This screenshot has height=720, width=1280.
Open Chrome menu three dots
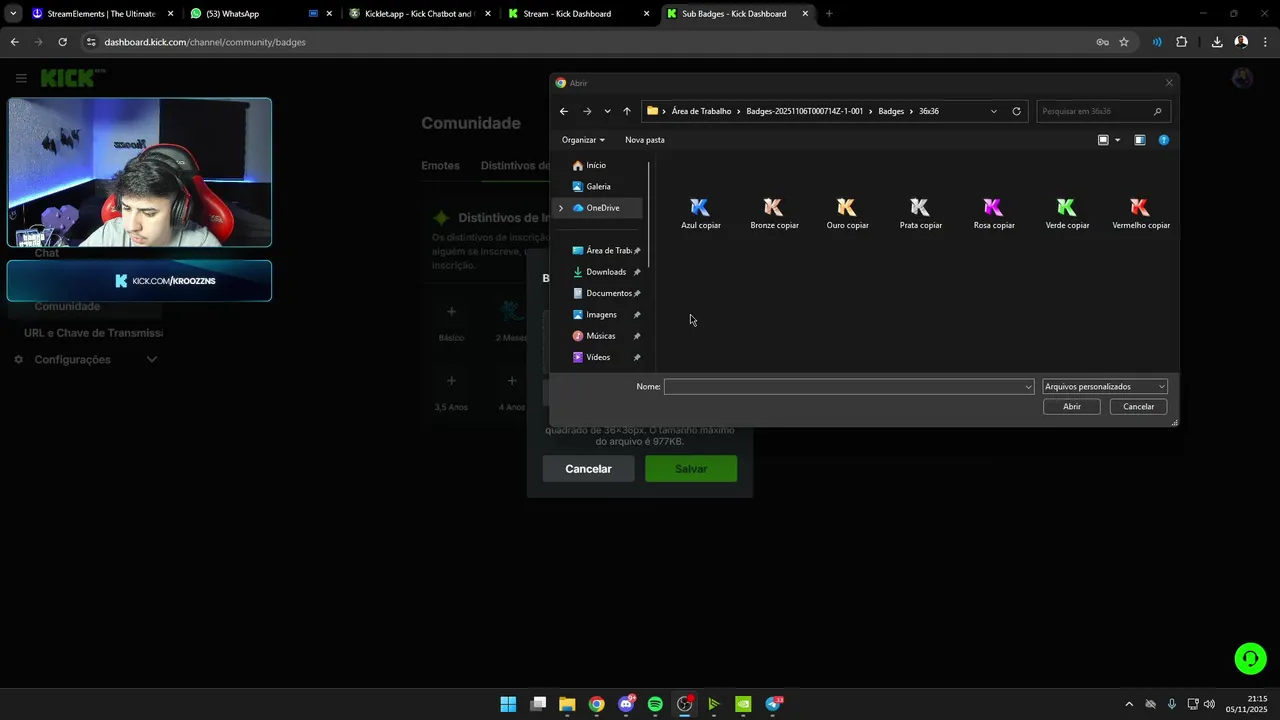(1266, 42)
